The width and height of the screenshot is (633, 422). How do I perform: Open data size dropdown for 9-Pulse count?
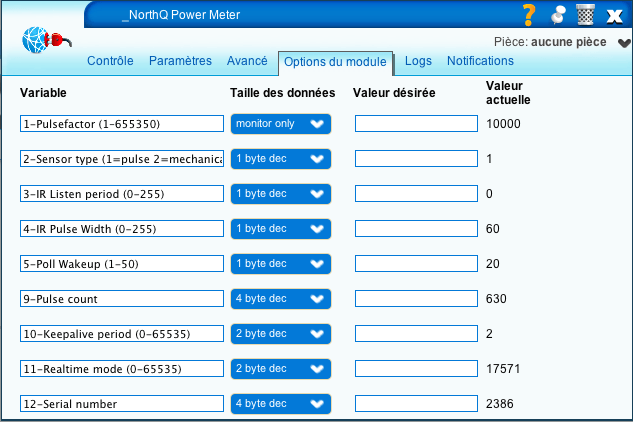(x=281, y=299)
